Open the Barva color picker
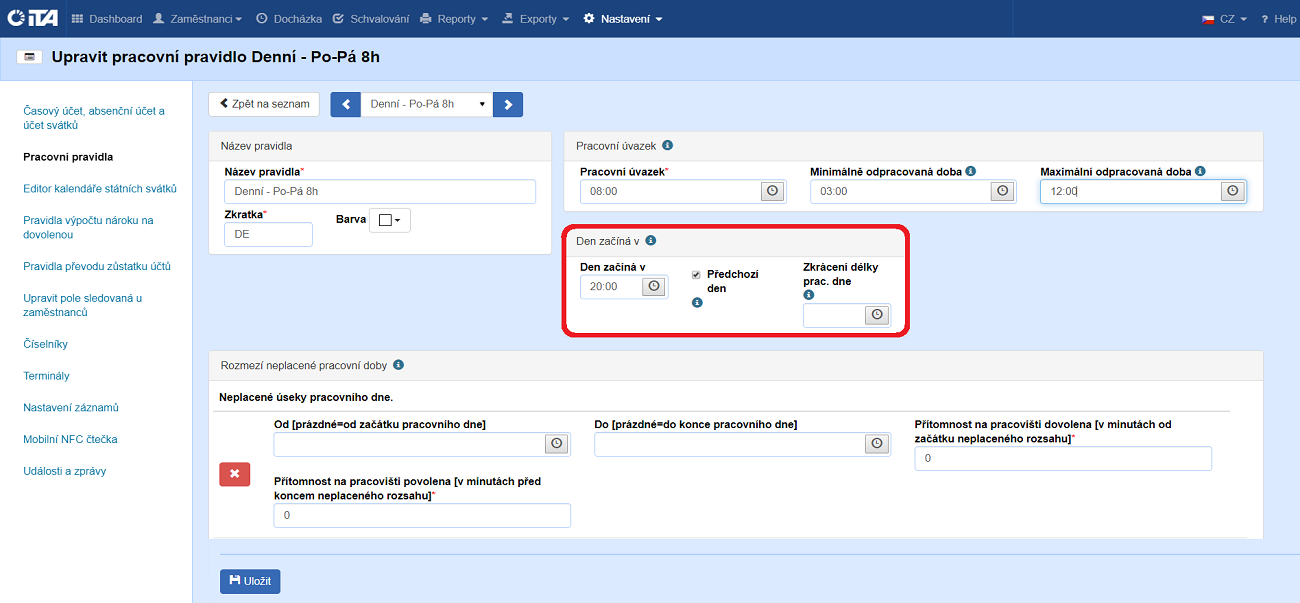The image size is (1300, 603). pos(389,220)
